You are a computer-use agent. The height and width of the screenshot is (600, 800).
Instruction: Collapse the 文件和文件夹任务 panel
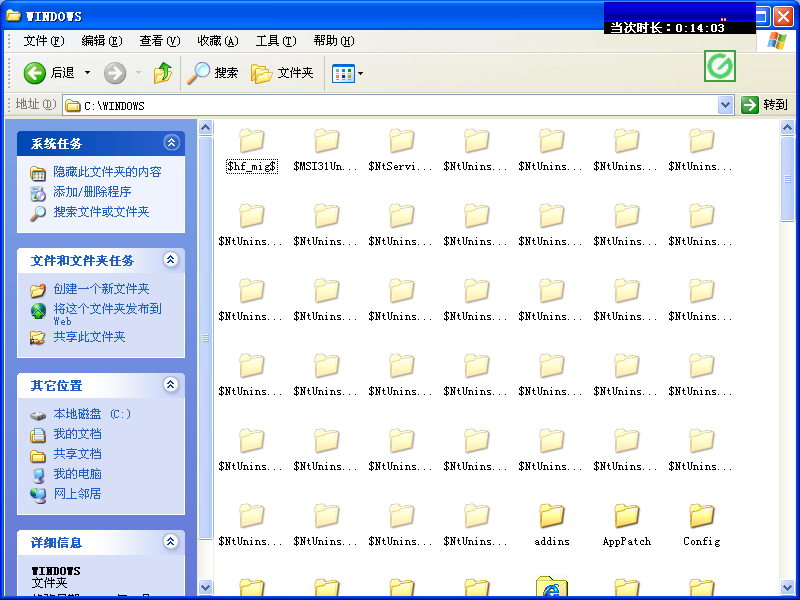pos(171,260)
